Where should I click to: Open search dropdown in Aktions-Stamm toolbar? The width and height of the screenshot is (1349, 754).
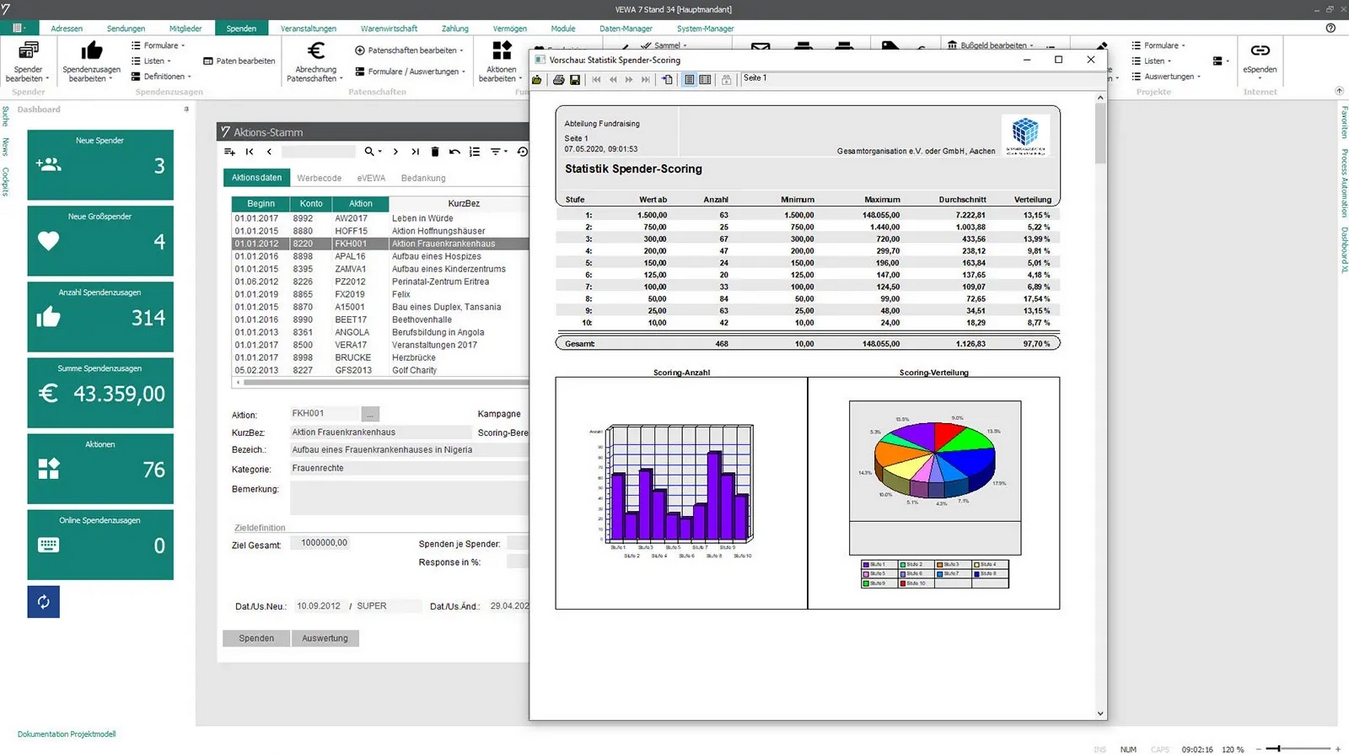point(373,152)
